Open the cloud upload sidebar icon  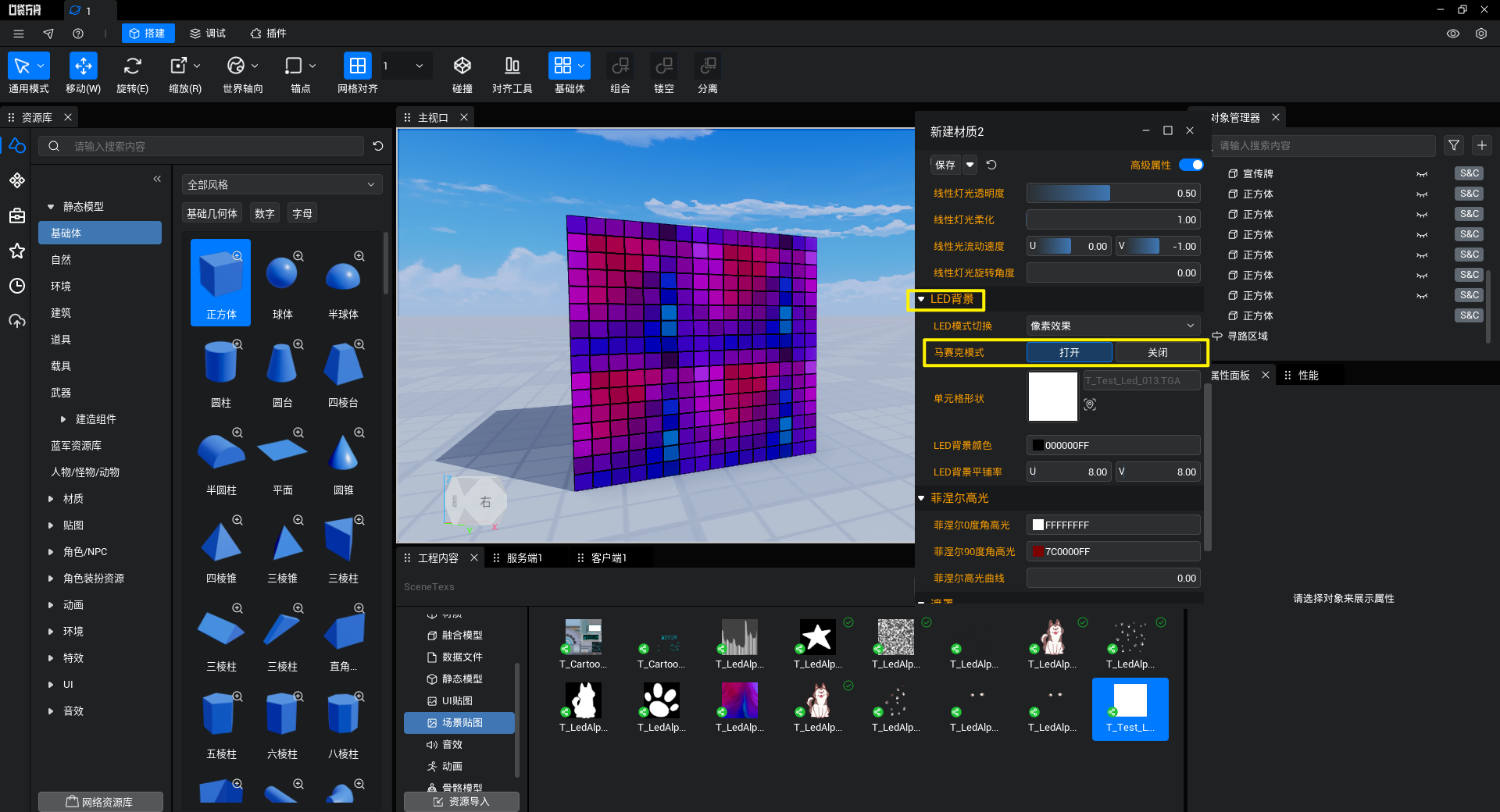17,321
